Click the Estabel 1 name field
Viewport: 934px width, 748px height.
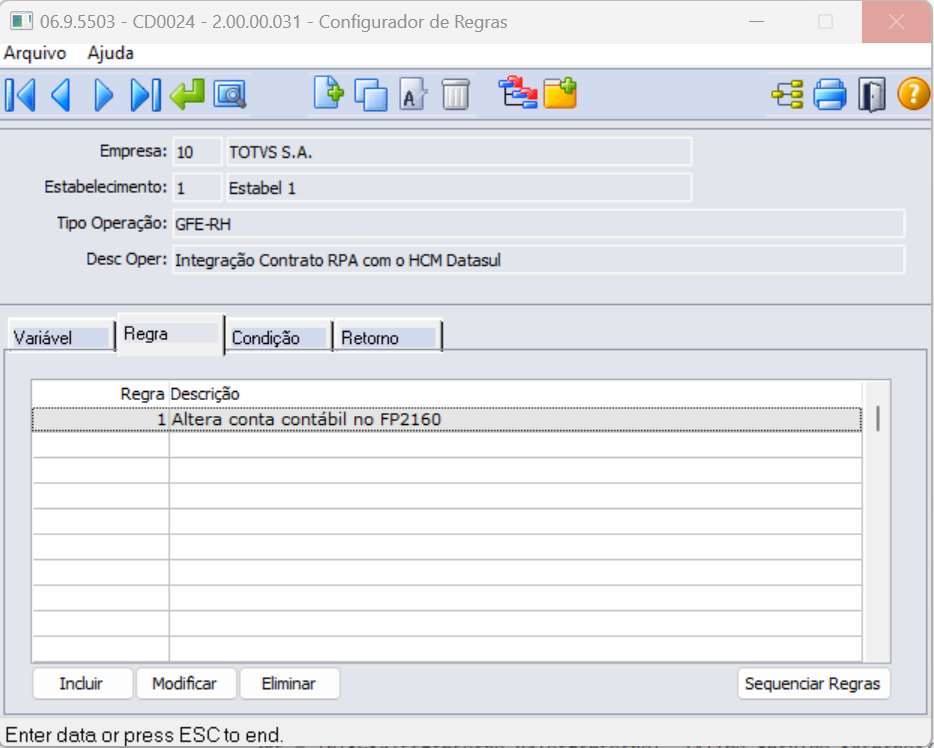click(459, 188)
